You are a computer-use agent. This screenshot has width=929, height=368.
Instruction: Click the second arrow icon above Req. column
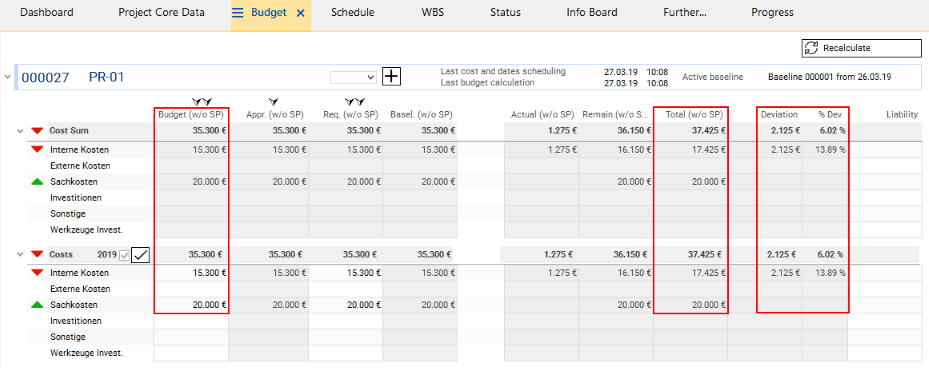[360, 102]
